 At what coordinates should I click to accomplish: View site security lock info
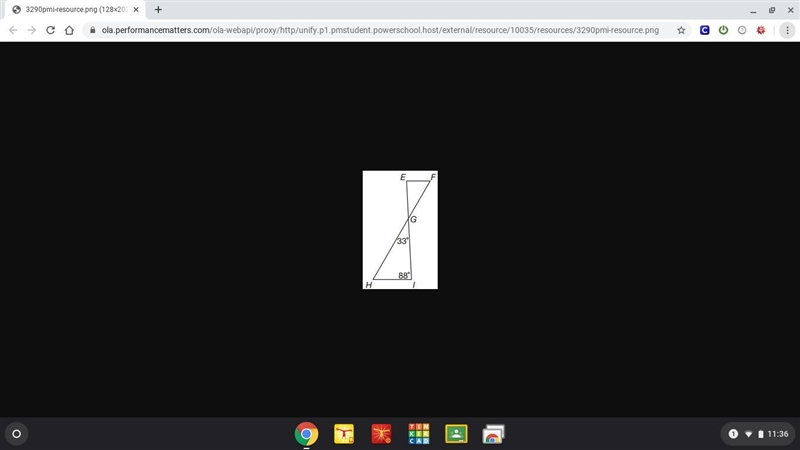tap(92, 30)
